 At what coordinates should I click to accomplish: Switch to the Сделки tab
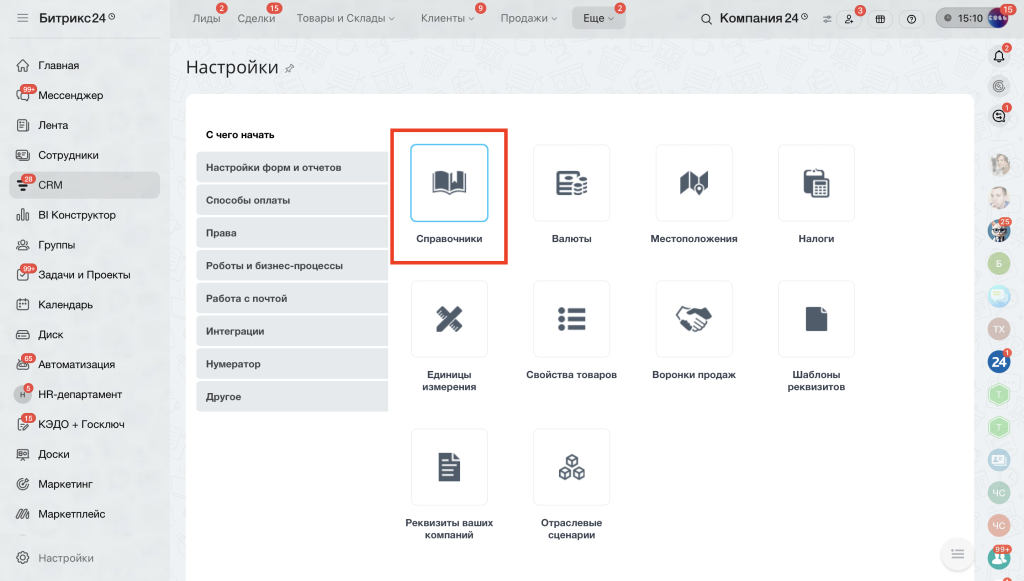click(x=256, y=18)
